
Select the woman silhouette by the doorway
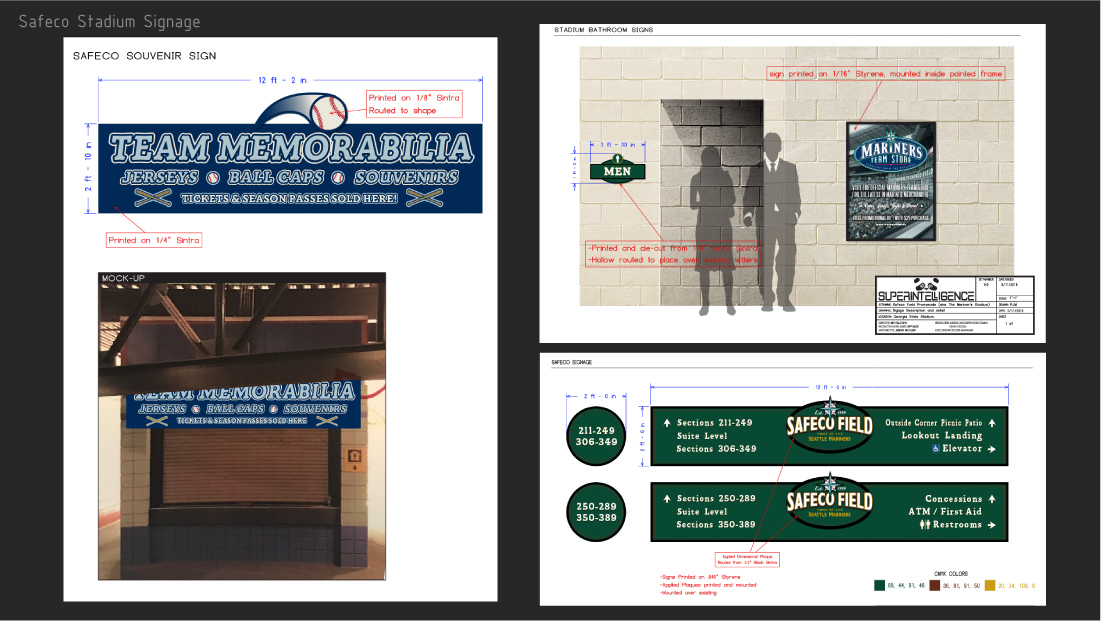click(716, 230)
